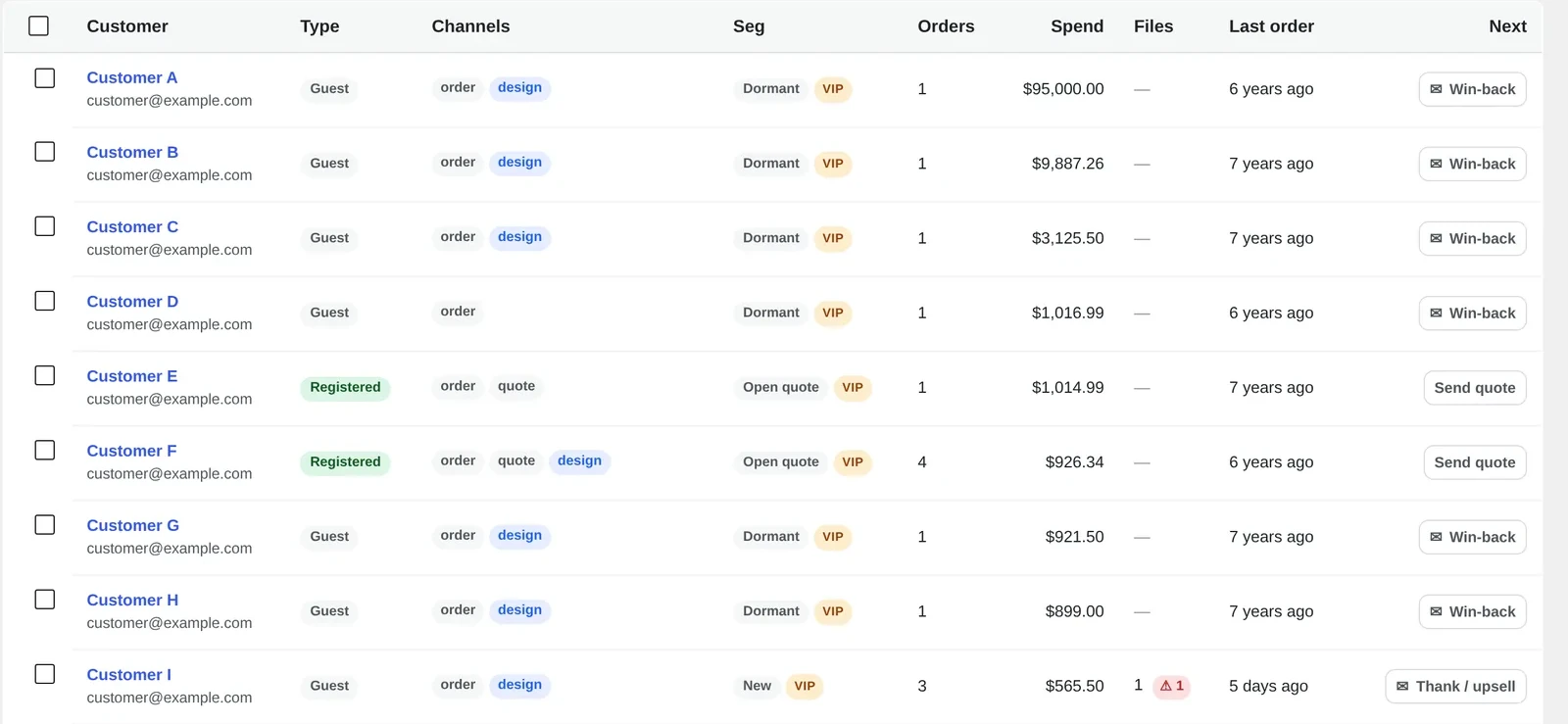Viewport: 1568px width, 724px height.
Task: Click the quote tag on Customer E
Action: 516,386
